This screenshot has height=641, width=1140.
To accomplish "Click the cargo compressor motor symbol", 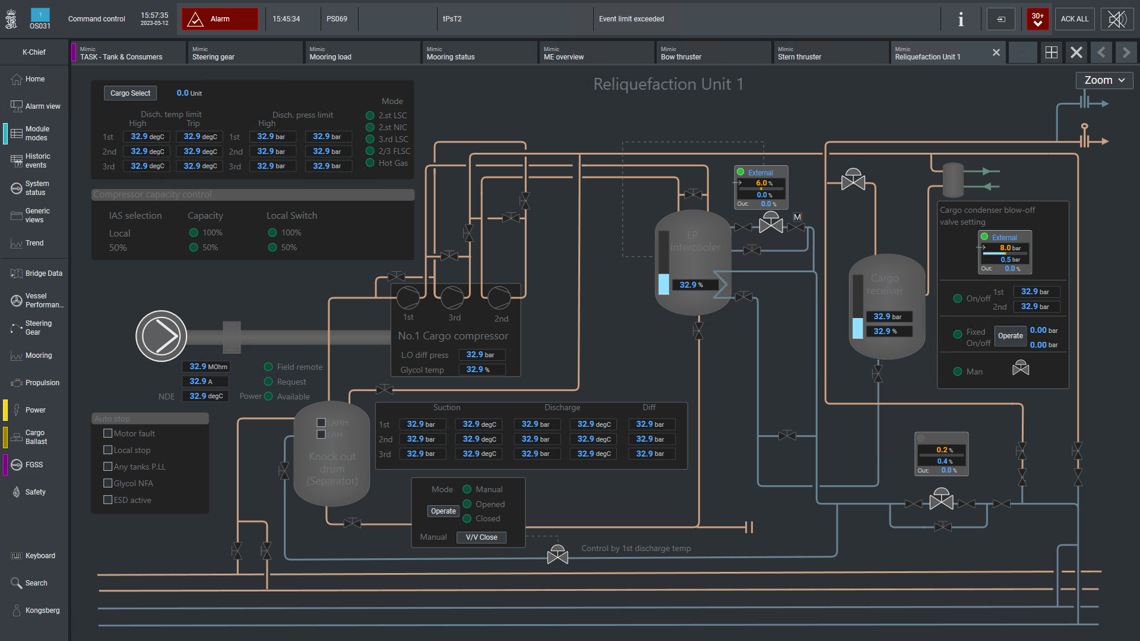I will coord(161,336).
